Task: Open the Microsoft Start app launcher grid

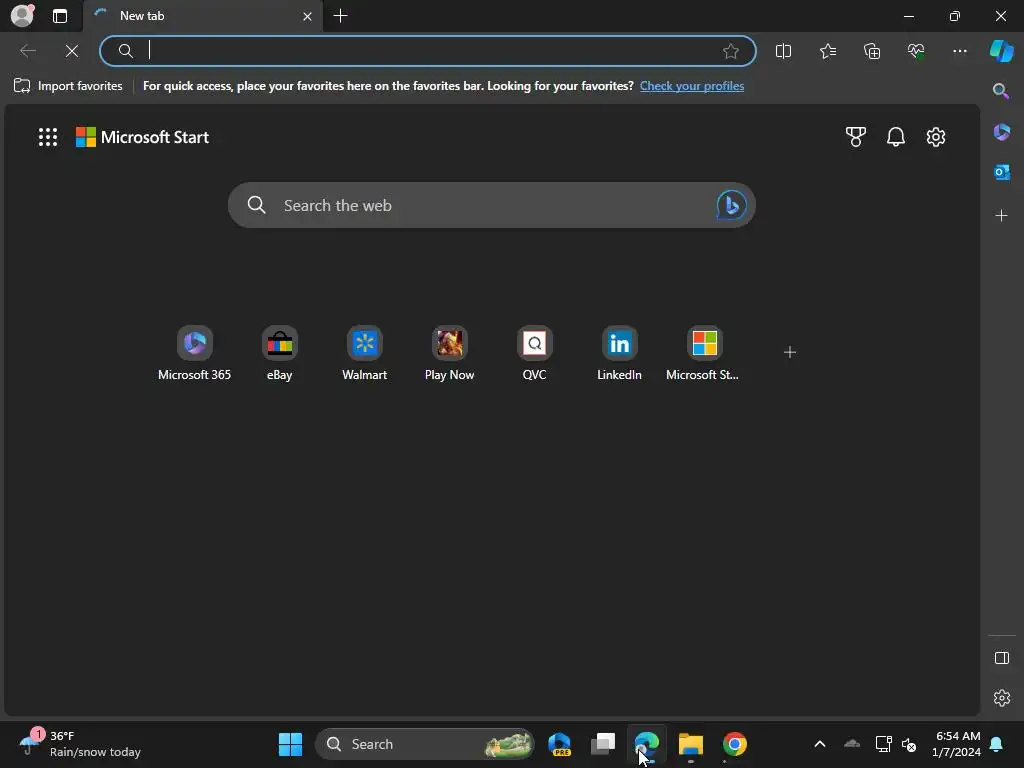Action: 48,137
